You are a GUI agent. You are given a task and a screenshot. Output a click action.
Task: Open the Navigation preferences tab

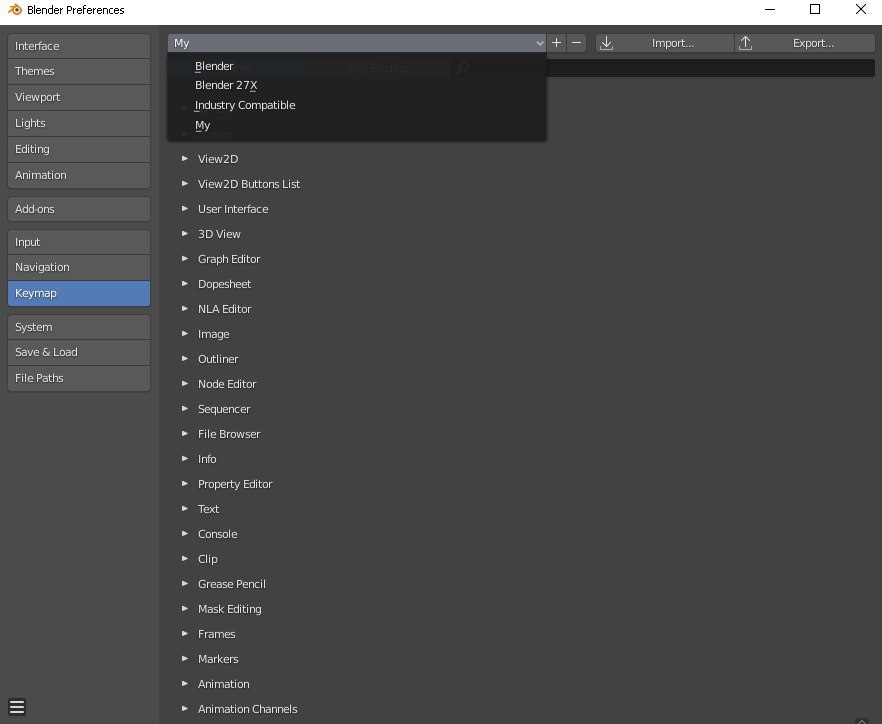pos(79,267)
